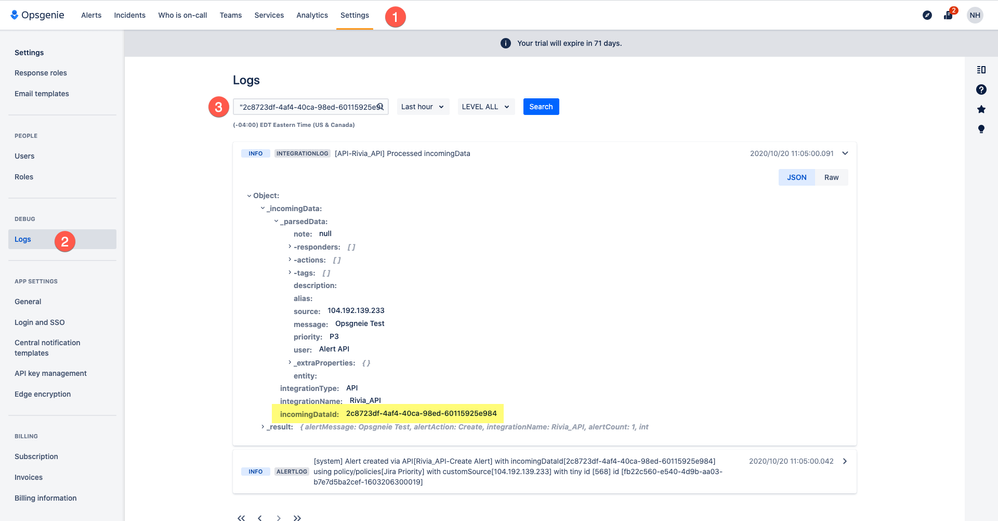Click the highlighted incomingDataId value
This screenshot has height=521, width=998.
click(x=421, y=413)
